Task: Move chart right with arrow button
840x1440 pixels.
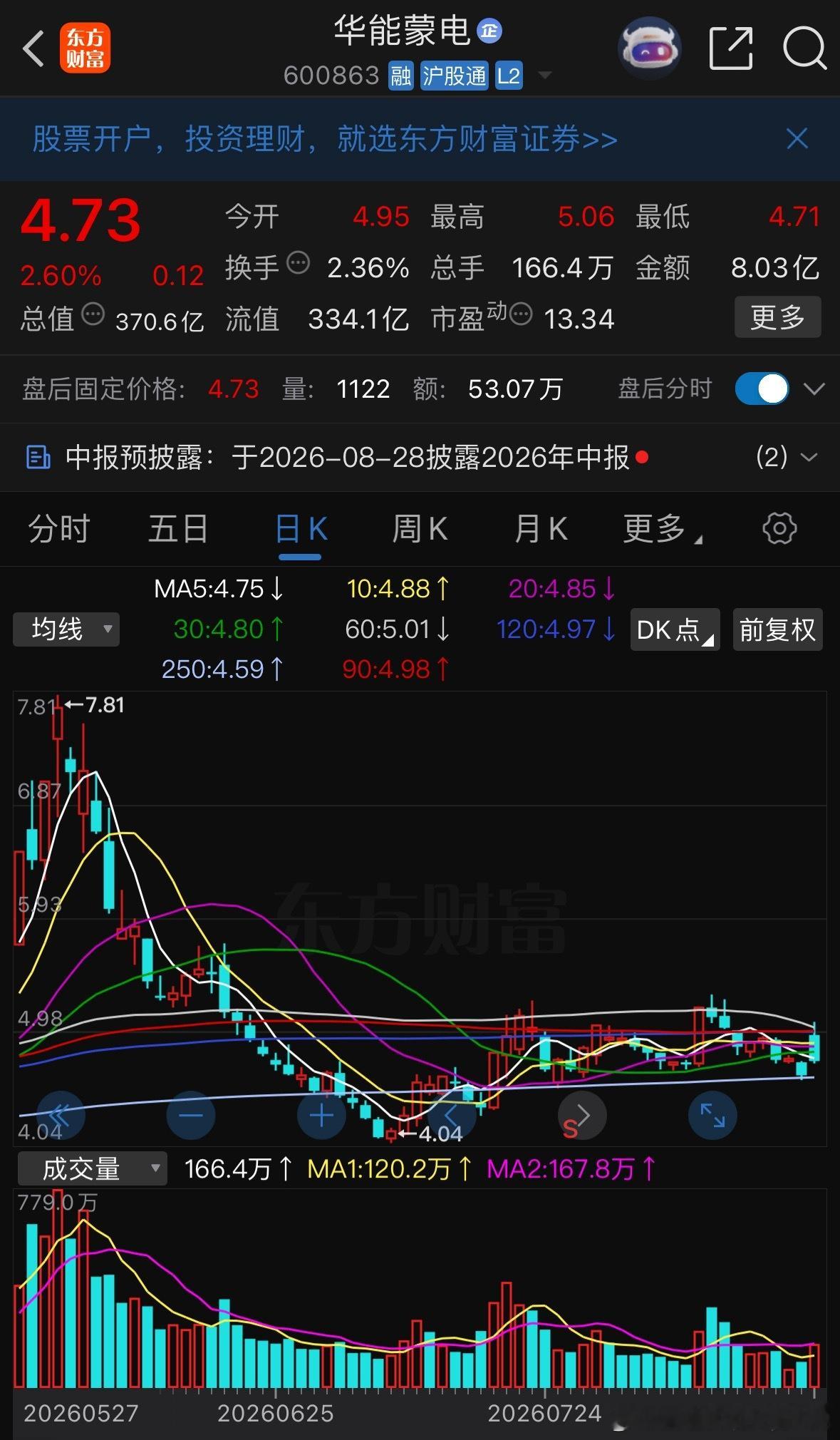Action: pos(582,1115)
